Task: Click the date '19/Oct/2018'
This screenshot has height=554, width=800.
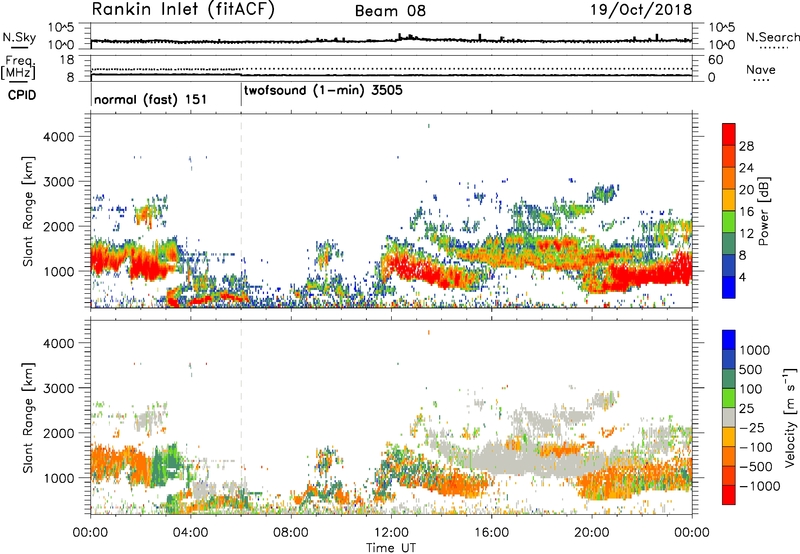Action: point(641,10)
